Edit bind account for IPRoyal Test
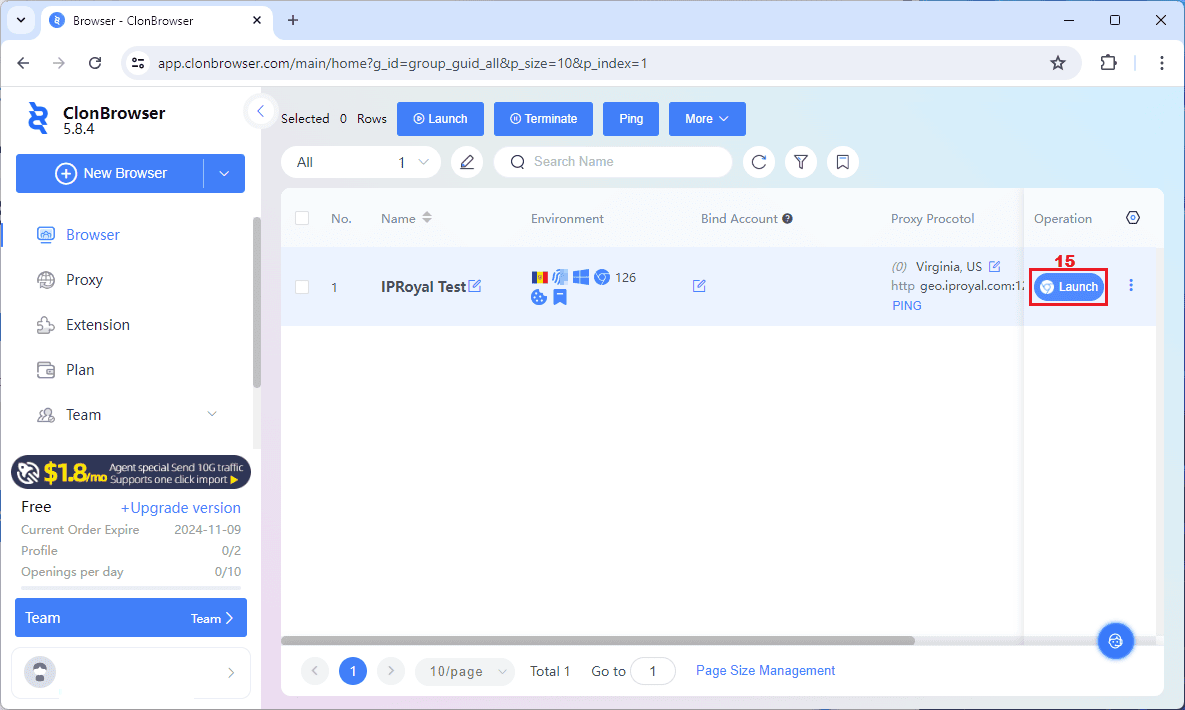The width and height of the screenshot is (1185, 710). (x=699, y=286)
